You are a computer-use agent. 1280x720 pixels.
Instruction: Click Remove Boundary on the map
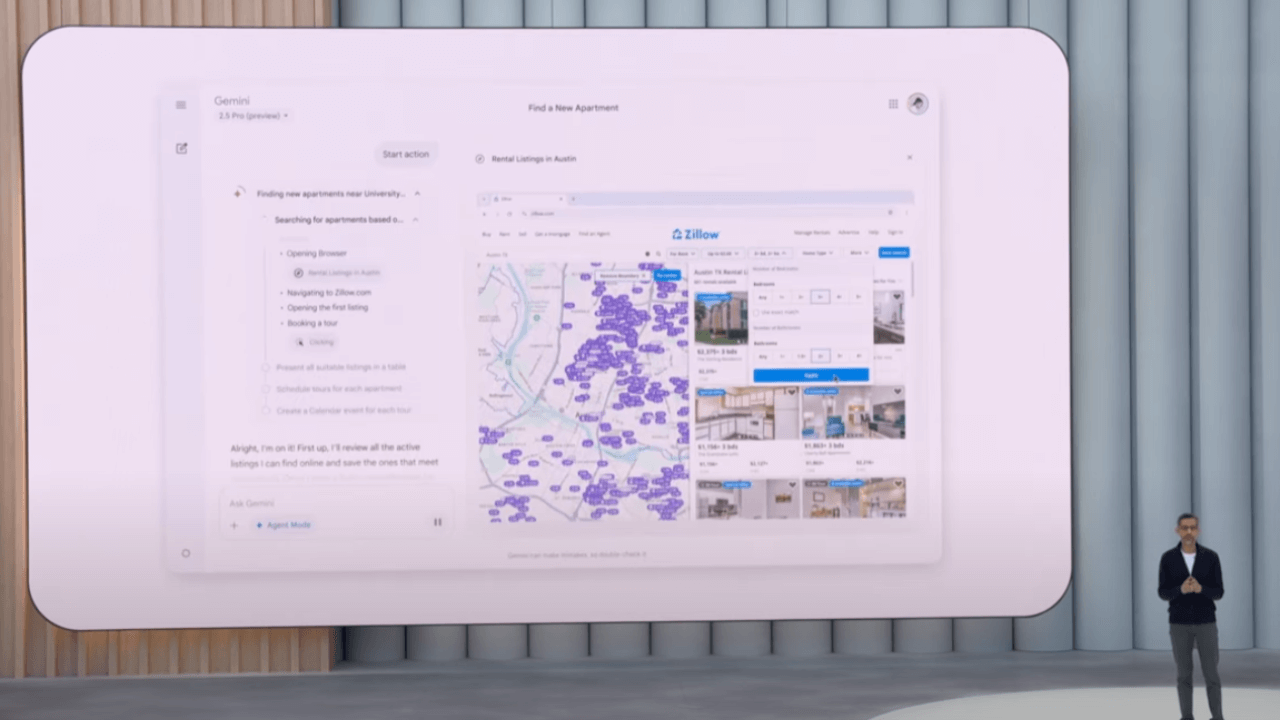[x=622, y=276]
